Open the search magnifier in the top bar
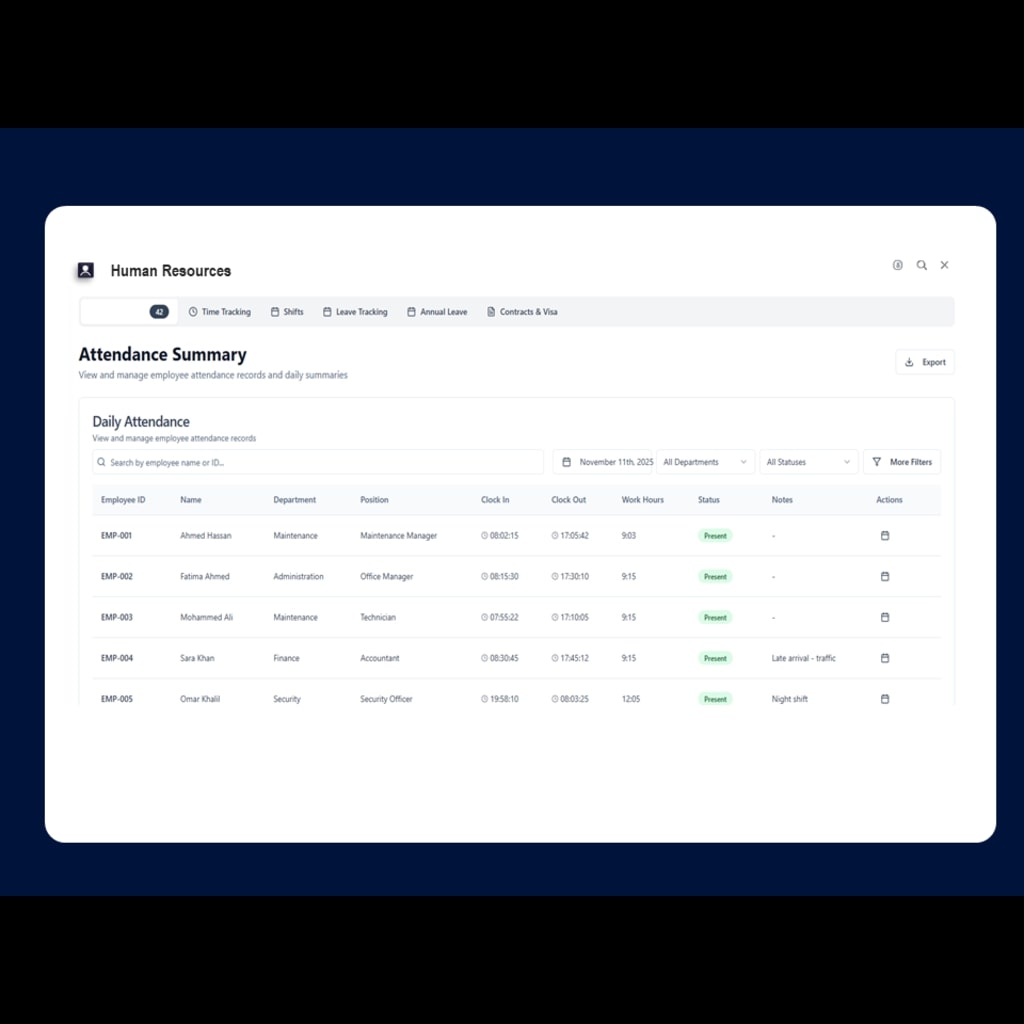This screenshot has width=1024, height=1024. (x=921, y=265)
